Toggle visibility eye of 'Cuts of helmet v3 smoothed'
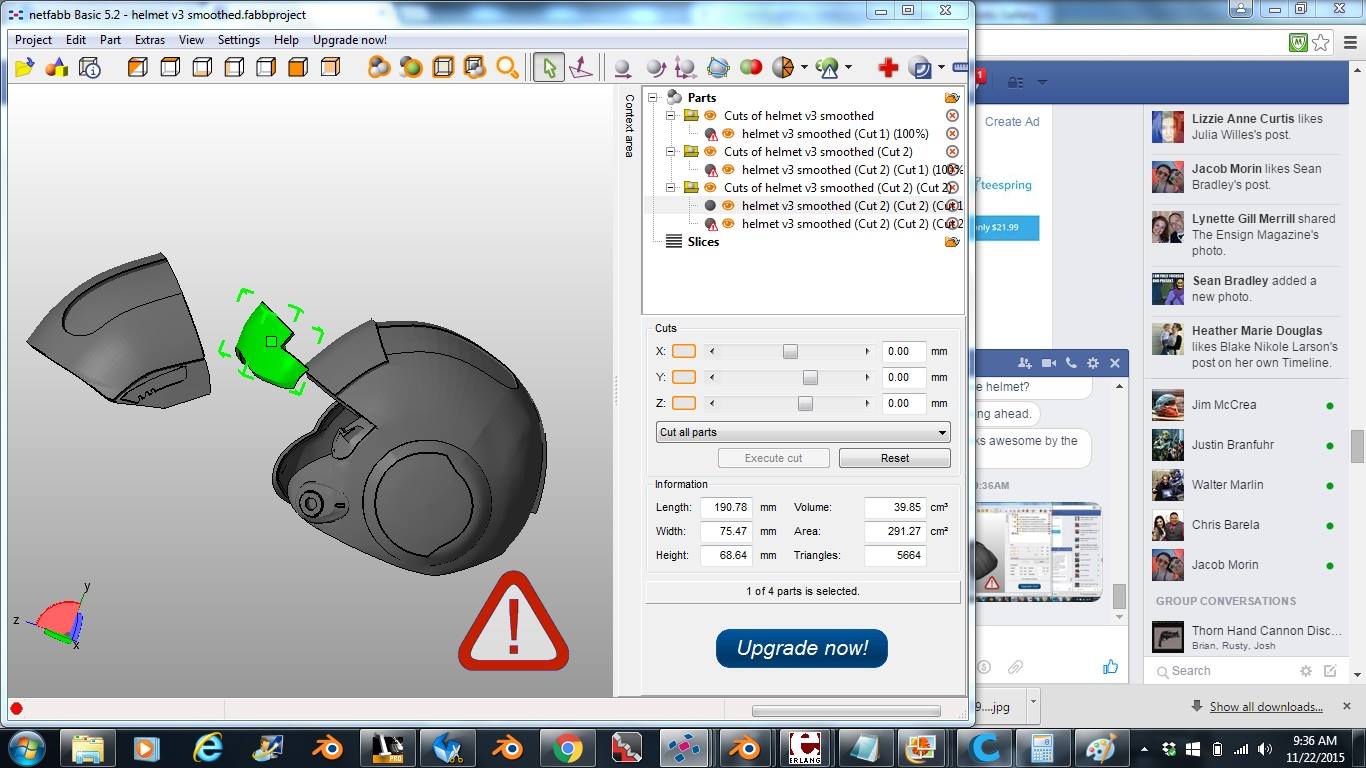1366x768 pixels. pyautogui.click(x=710, y=116)
